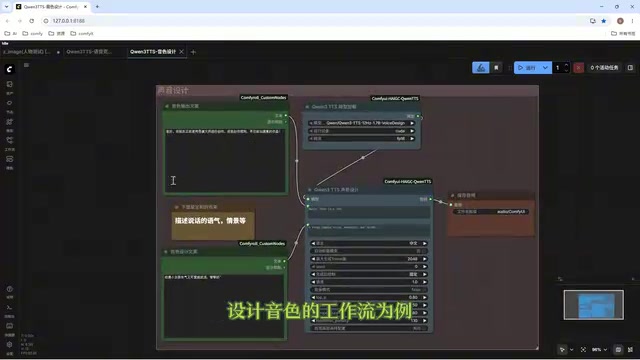The width and height of the screenshot is (640, 360).
Task: Click the browser profile avatar
Action: point(620,21)
